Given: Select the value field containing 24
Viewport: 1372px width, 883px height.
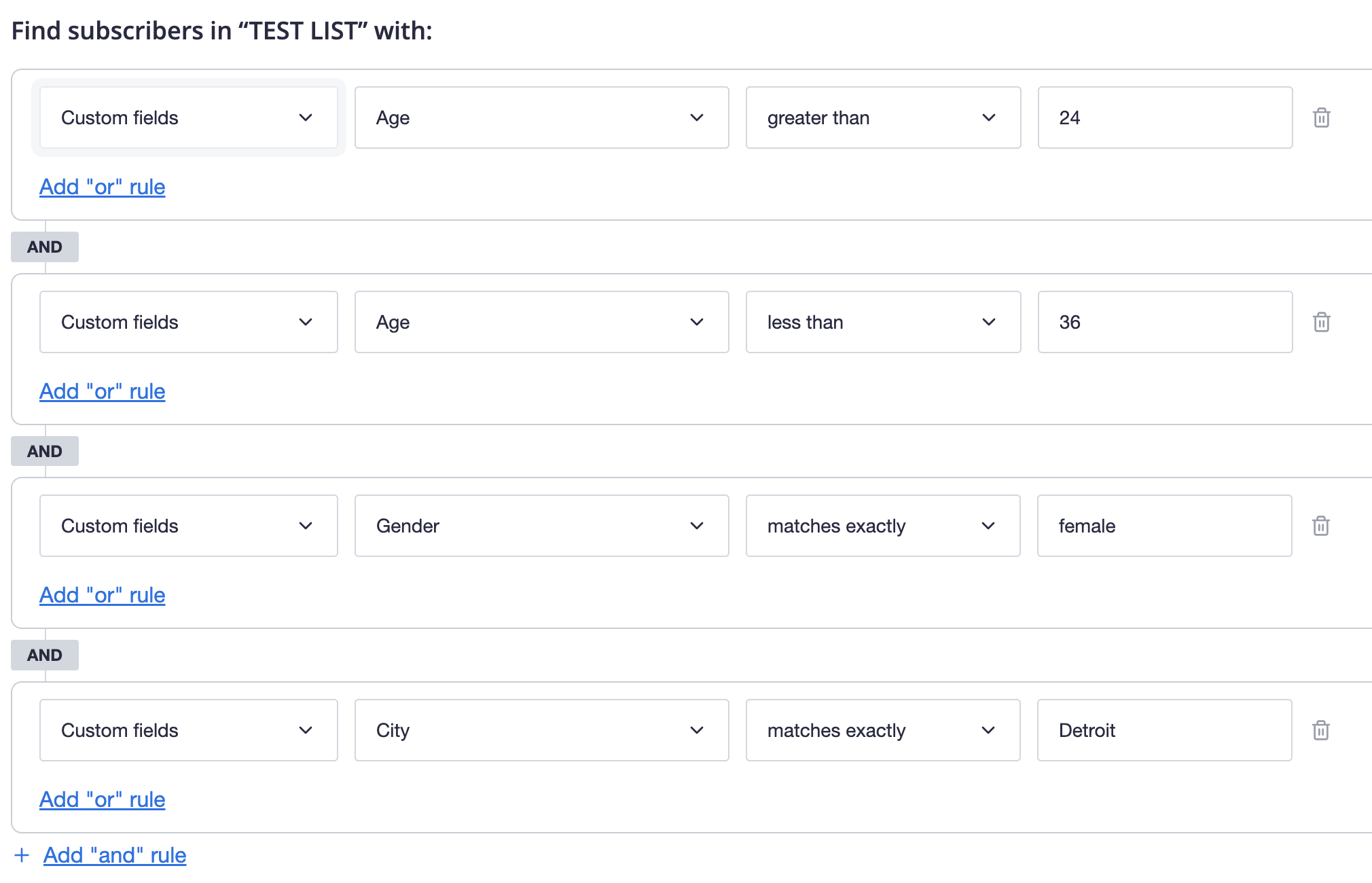Looking at the screenshot, I should pyautogui.click(x=1164, y=118).
